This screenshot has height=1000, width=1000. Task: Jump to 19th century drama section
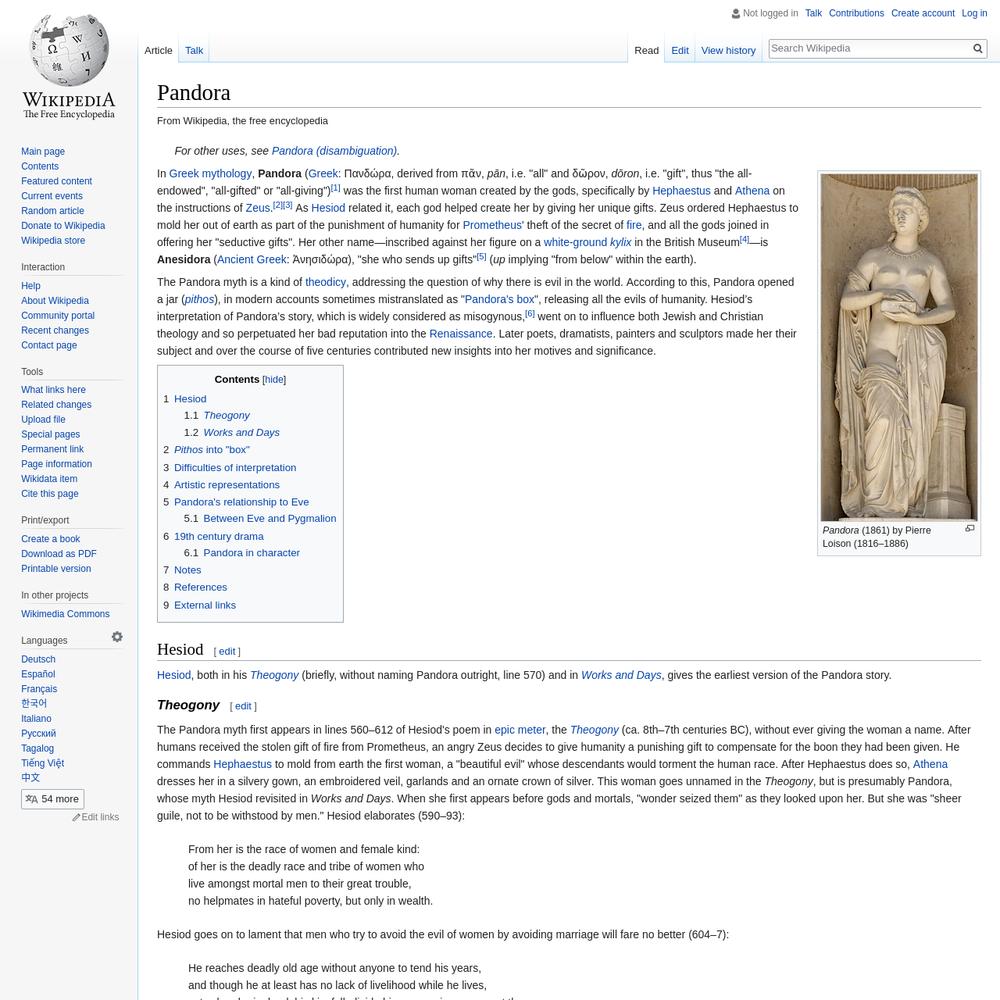219,536
